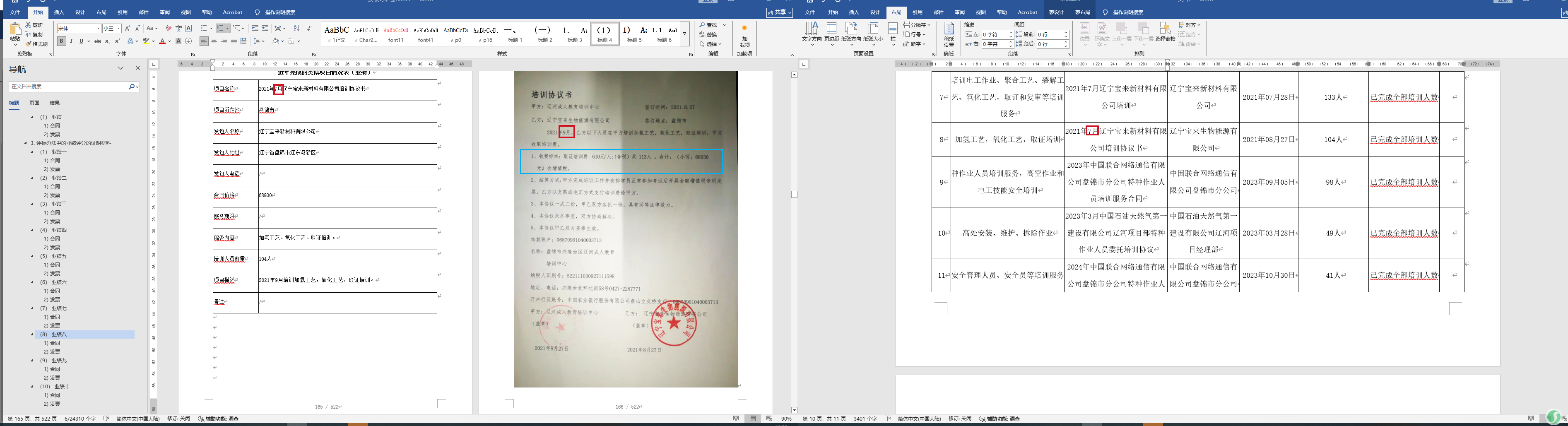The height and width of the screenshot is (426, 1568).
Task: Switch navigation pane to Pages (页面) tab
Action: 34,103
